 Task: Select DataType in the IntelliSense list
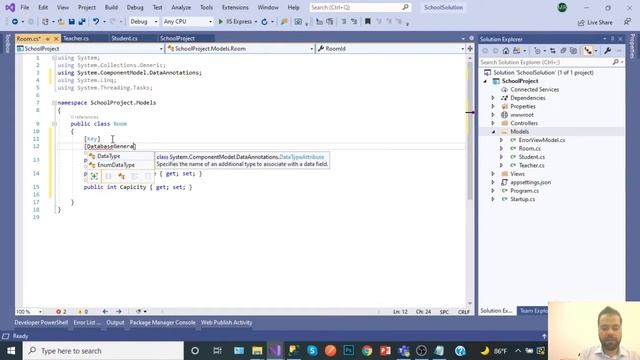coord(120,156)
